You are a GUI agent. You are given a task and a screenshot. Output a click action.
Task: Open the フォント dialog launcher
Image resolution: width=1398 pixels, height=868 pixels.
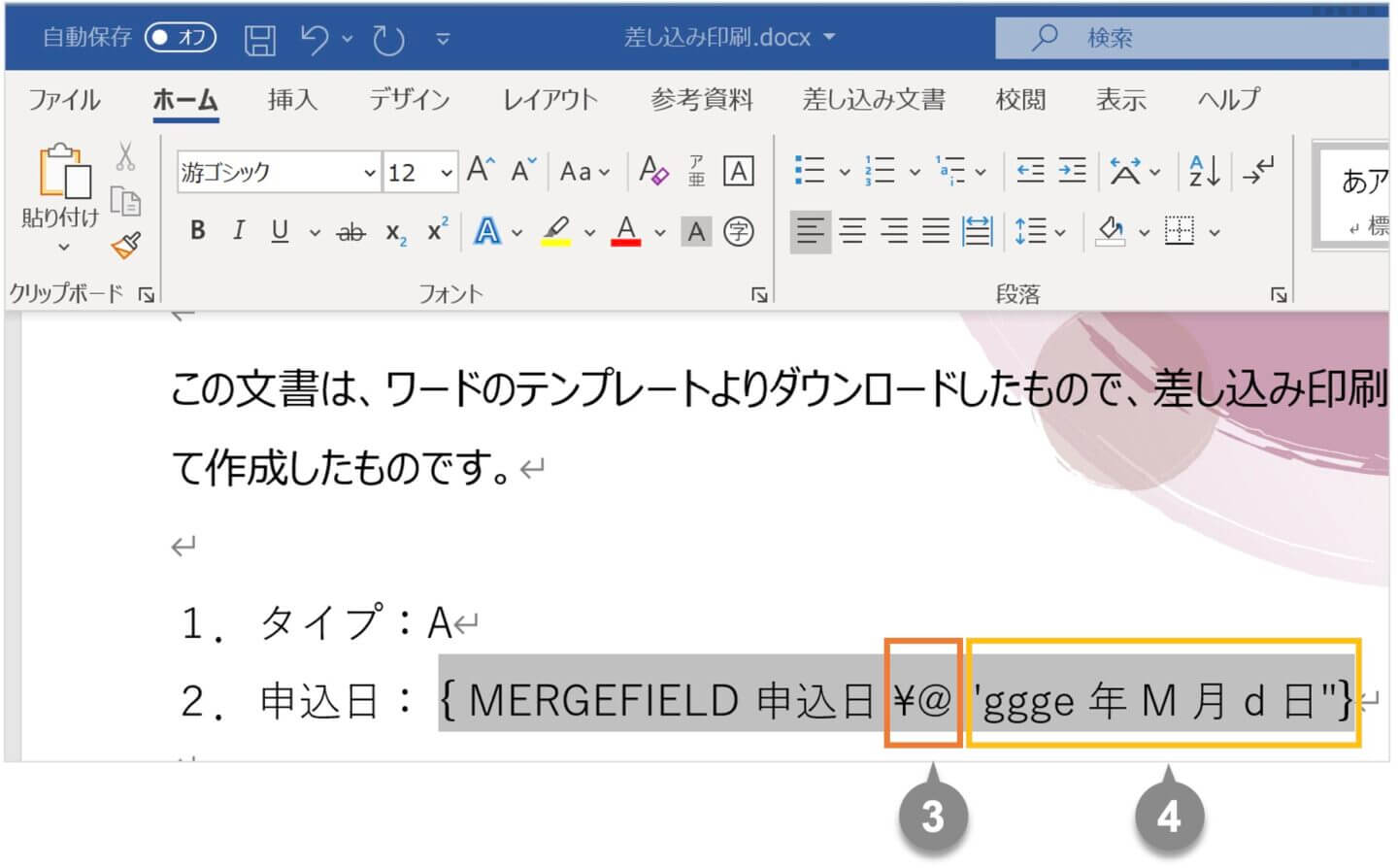(759, 294)
